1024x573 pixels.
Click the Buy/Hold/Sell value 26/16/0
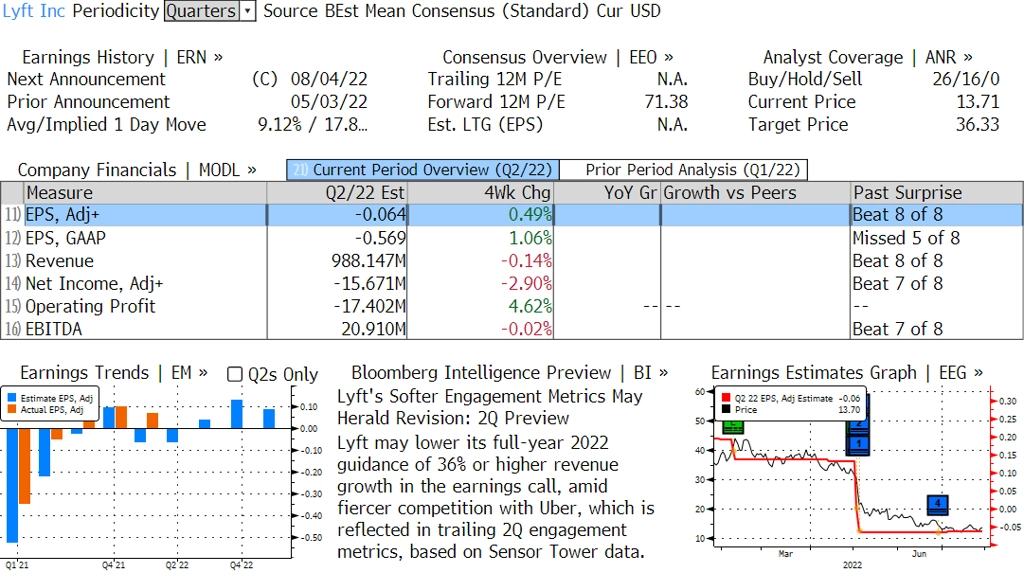[966, 79]
